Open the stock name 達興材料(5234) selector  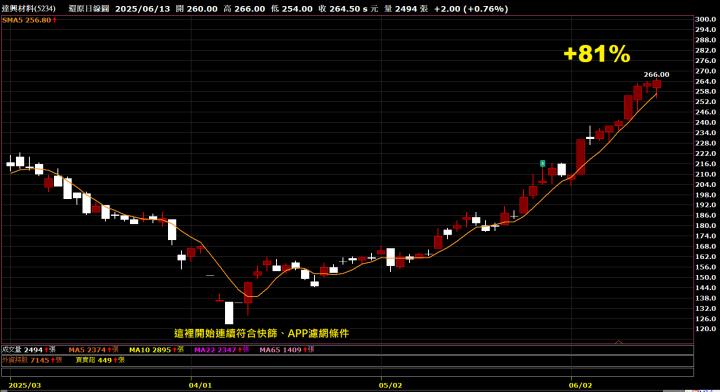tap(28, 9)
